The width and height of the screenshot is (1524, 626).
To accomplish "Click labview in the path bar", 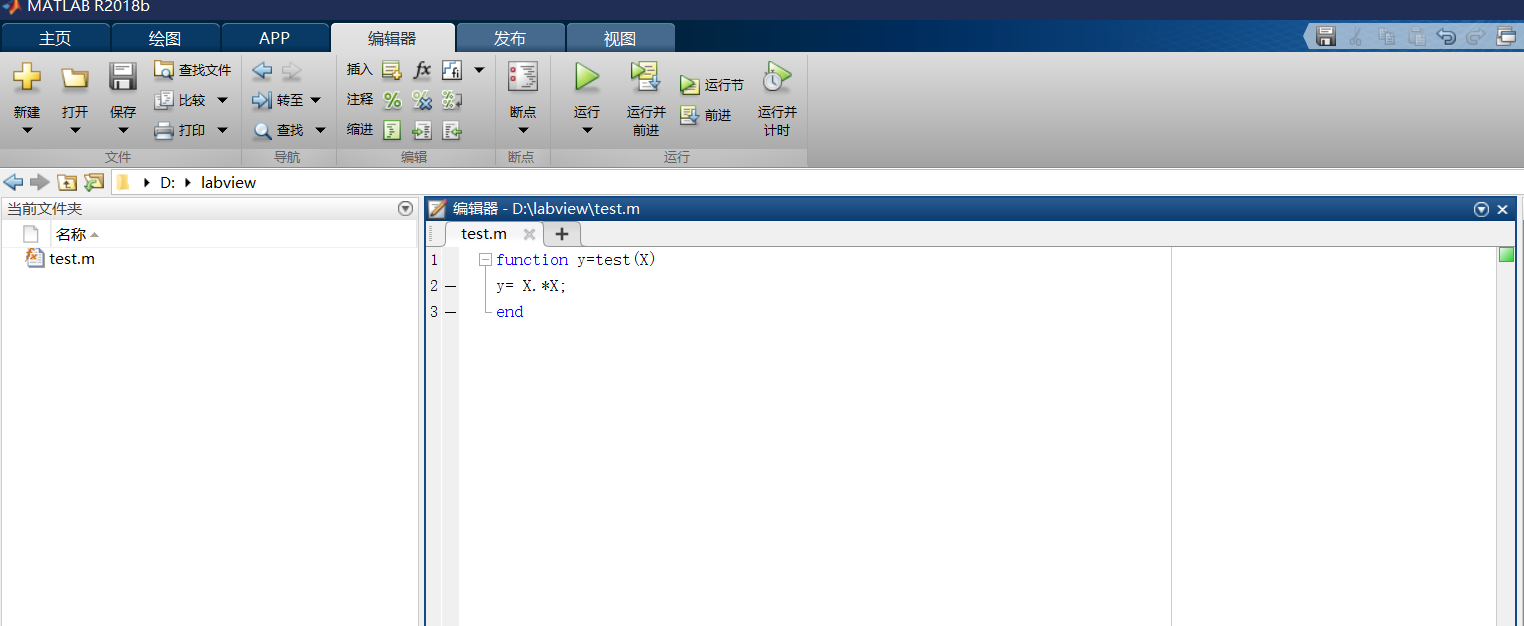I will 228,183.
